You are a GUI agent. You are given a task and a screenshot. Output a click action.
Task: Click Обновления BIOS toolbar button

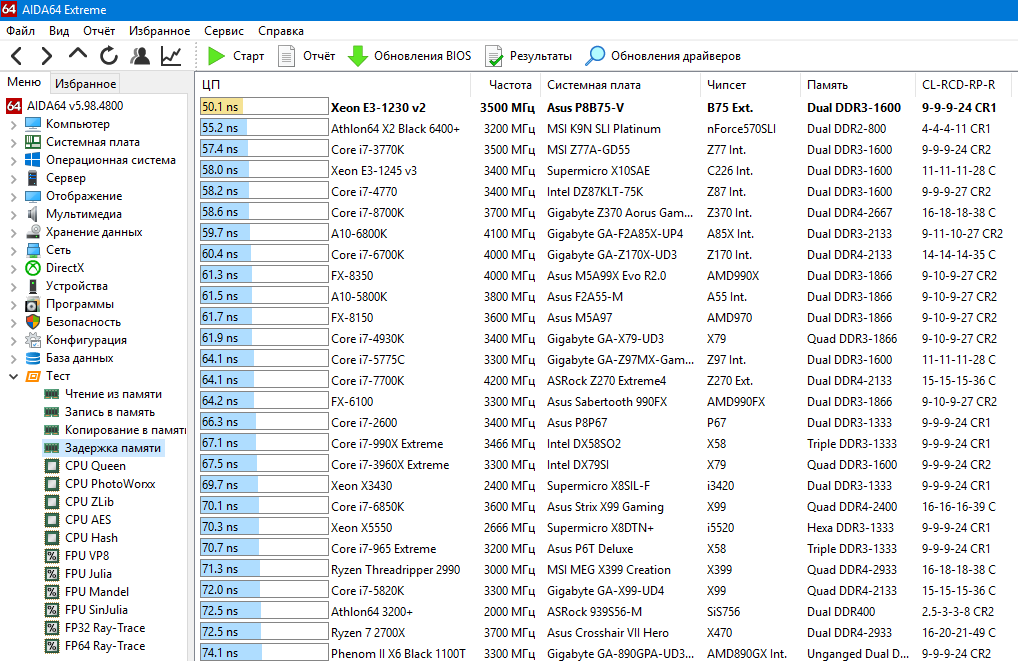click(410, 56)
